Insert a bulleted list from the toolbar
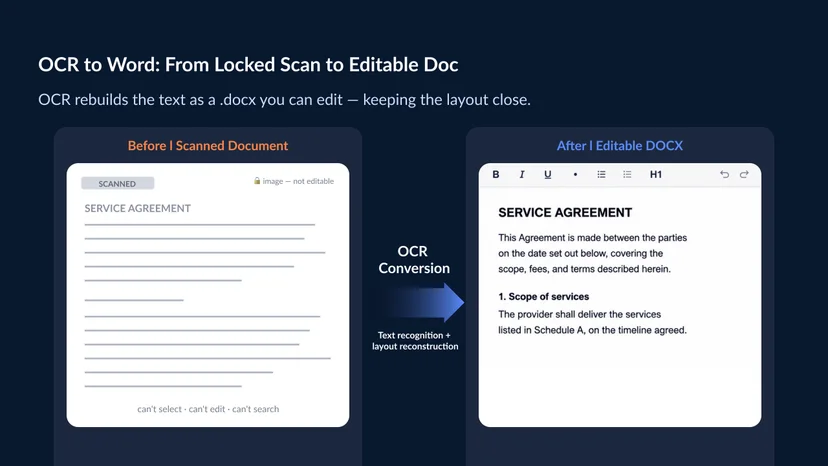Viewport: 828px width, 466px height. pos(601,174)
